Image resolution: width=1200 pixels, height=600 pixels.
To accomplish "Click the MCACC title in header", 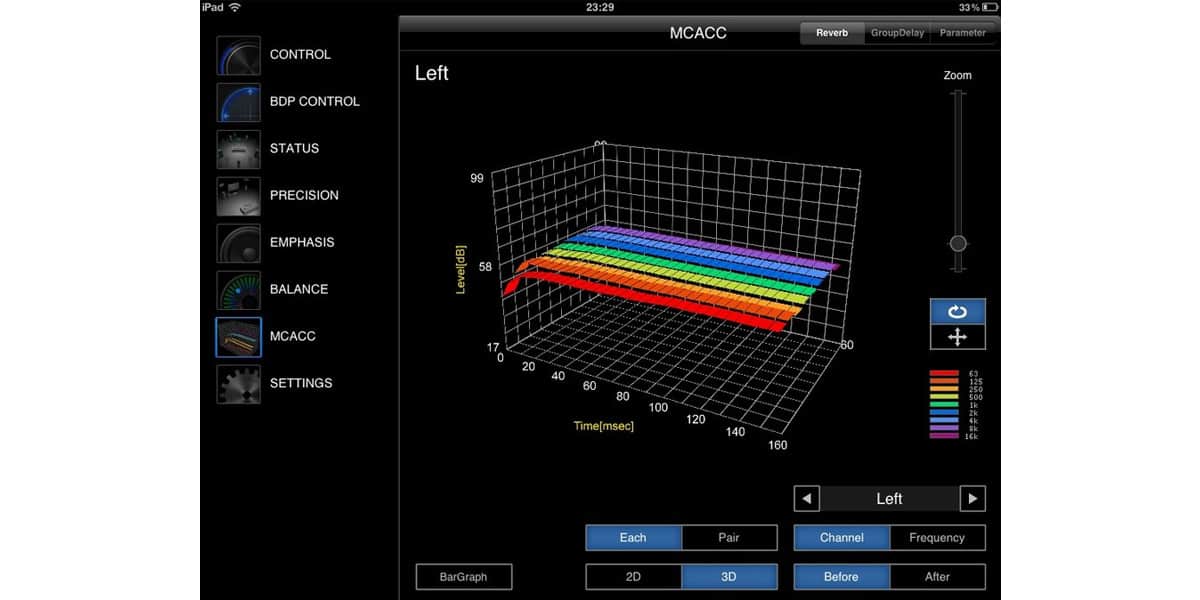I will point(698,33).
